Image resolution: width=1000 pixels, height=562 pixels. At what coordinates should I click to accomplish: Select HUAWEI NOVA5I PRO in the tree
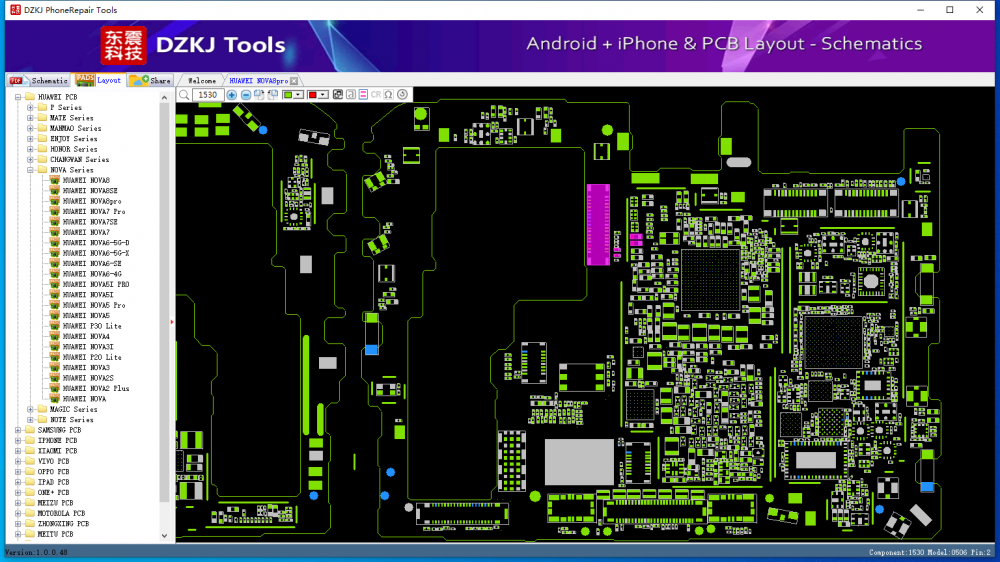(x=96, y=285)
